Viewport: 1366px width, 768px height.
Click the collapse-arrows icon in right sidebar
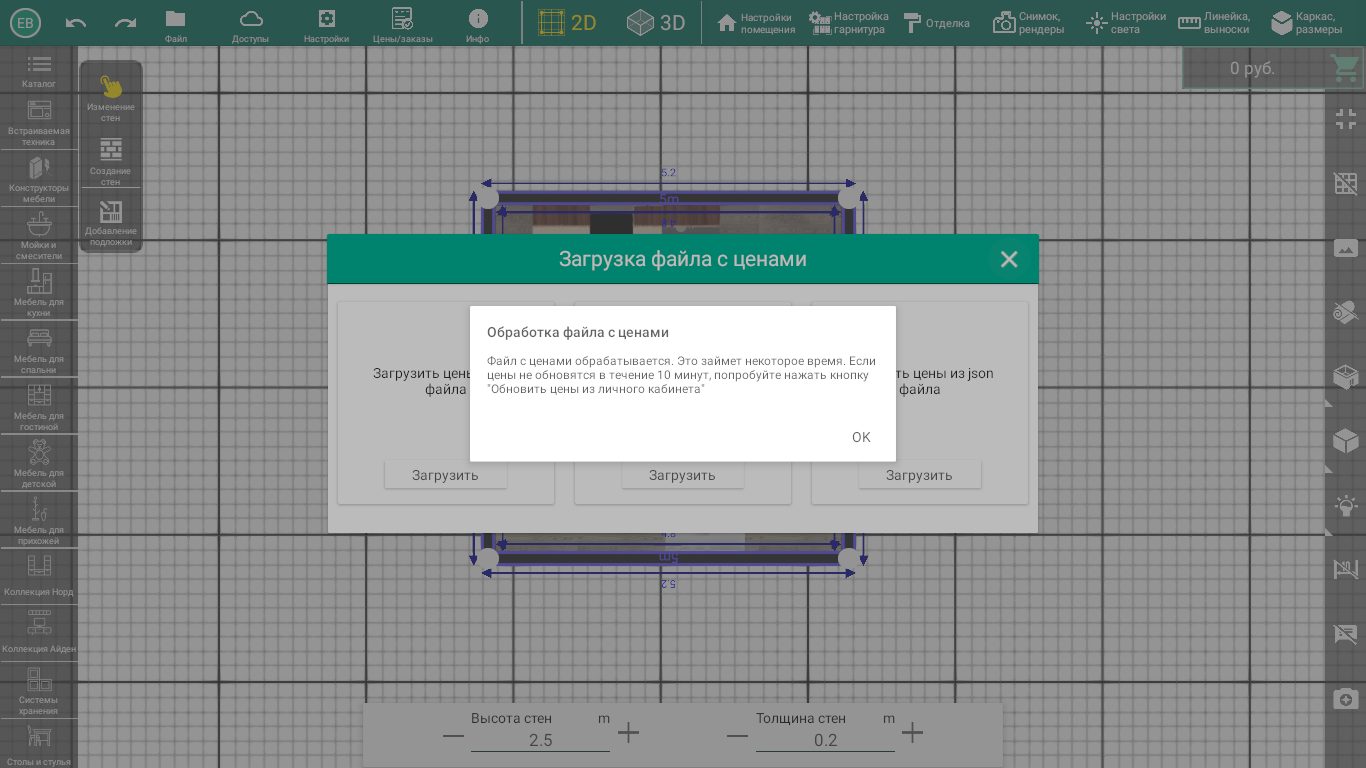pos(1346,119)
